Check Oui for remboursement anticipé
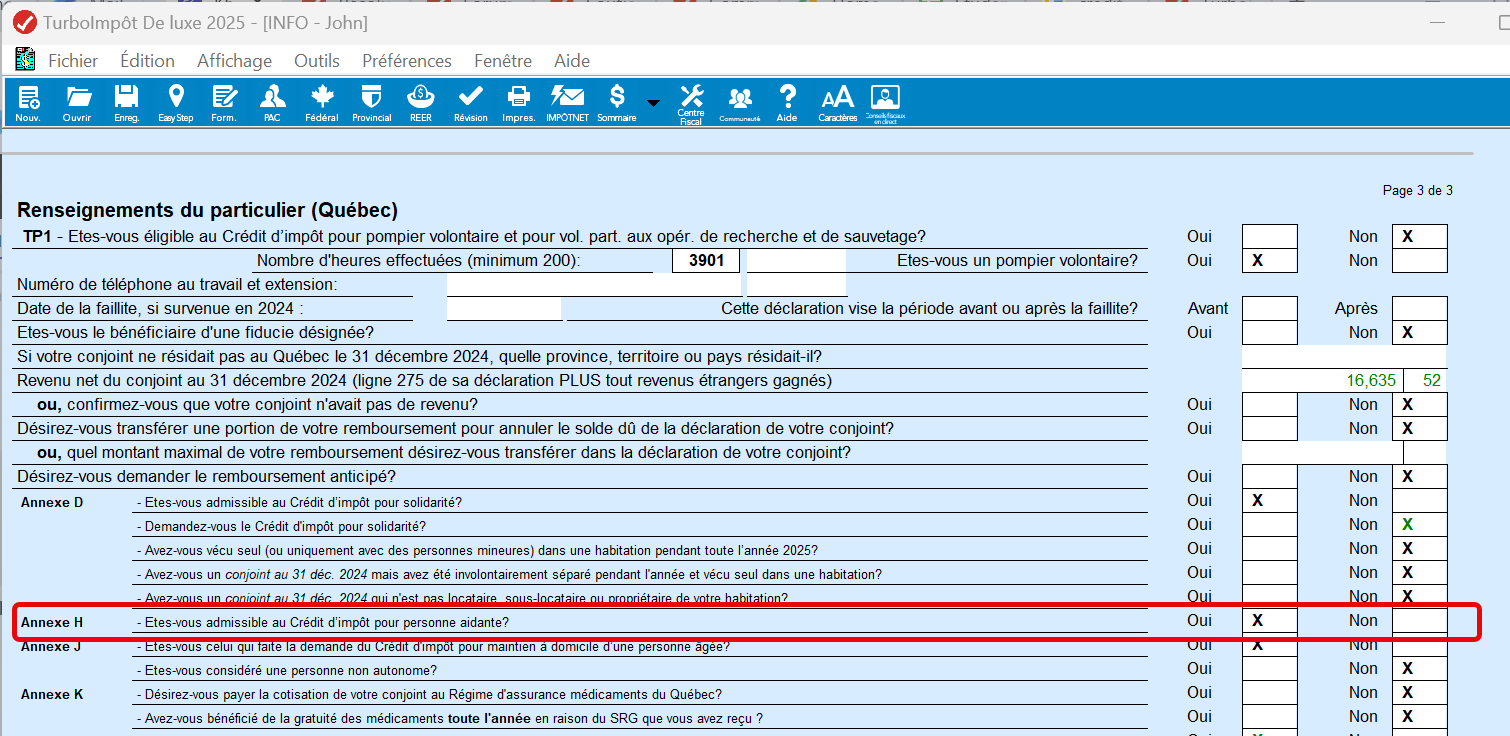Viewport: 1510px width, 736px height. pos(1269,477)
